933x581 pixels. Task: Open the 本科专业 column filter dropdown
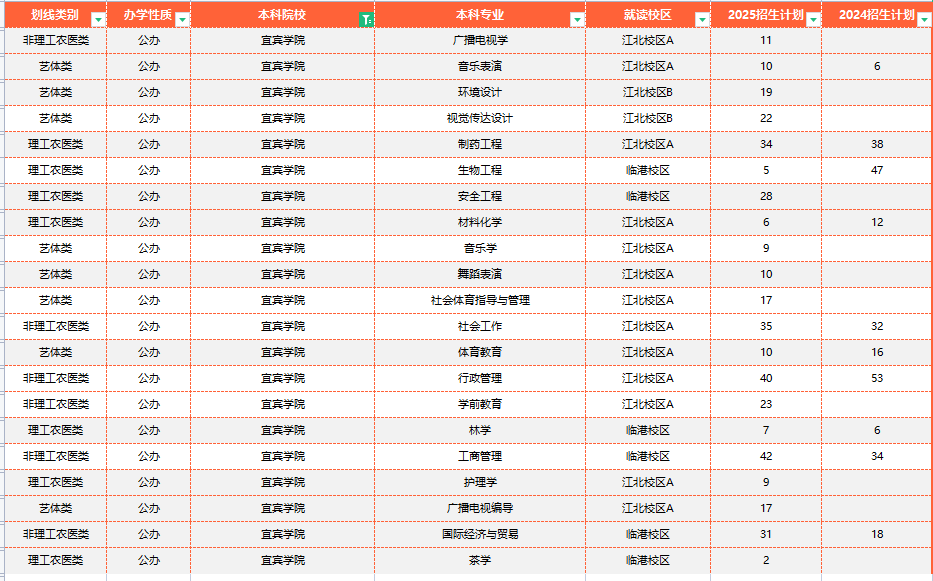(x=577, y=20)
